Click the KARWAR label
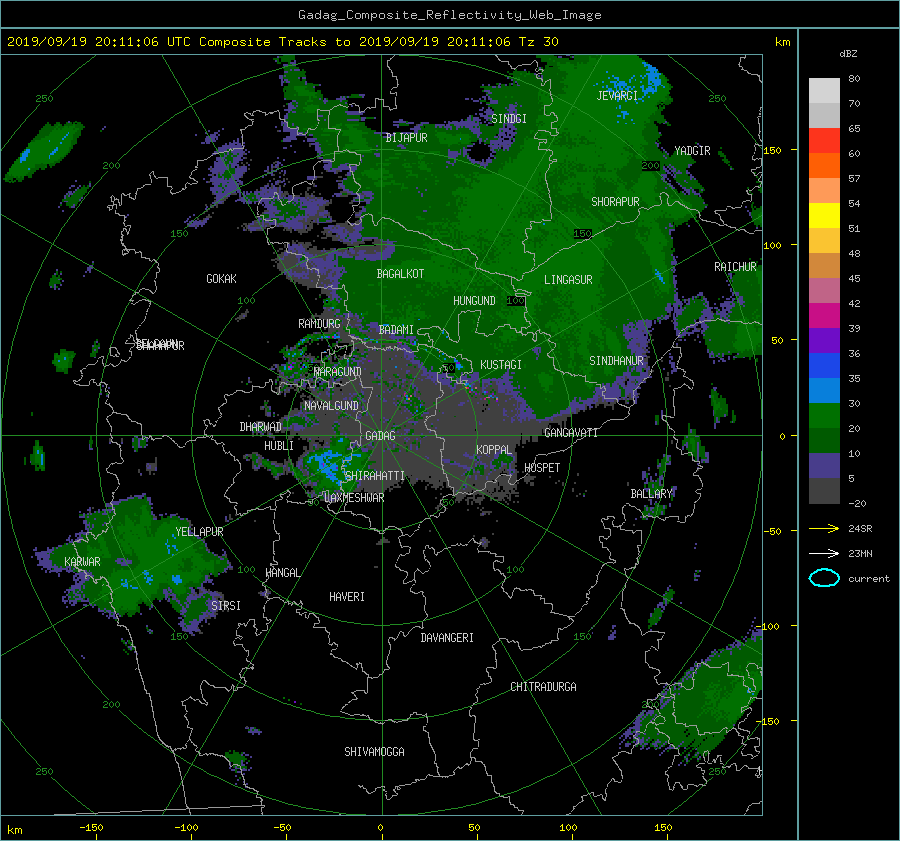This screenshot has width=900, height=841. (82, 562)
